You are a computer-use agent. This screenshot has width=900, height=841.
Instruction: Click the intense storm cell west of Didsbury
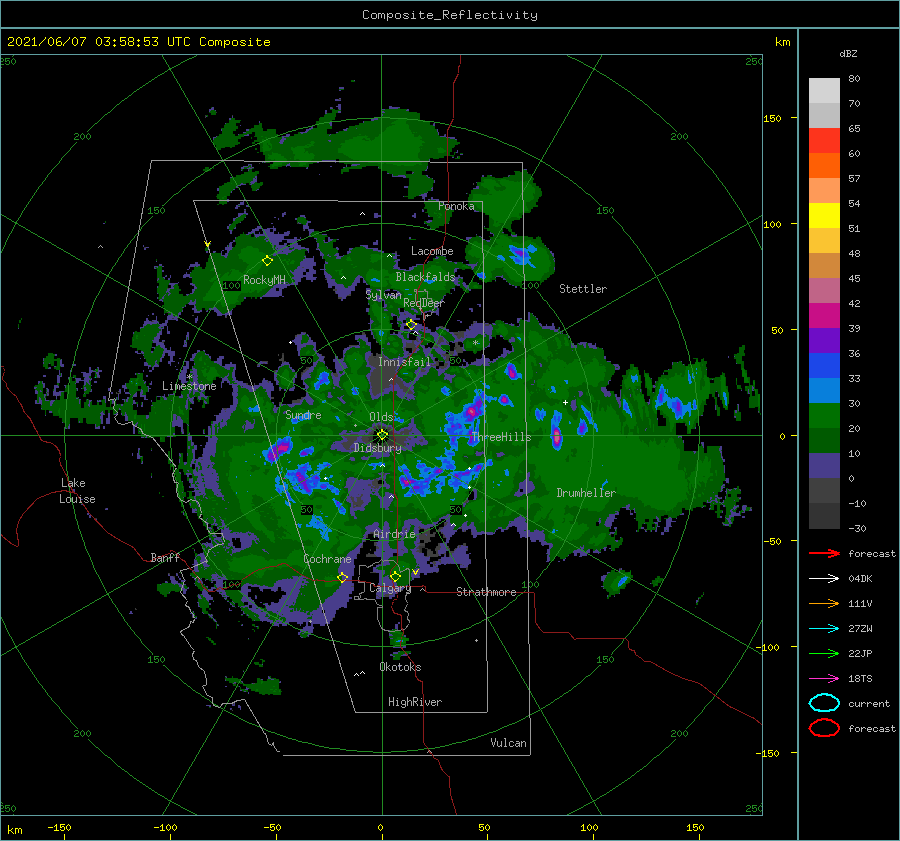pyautogui.click(x=278, y=449)
